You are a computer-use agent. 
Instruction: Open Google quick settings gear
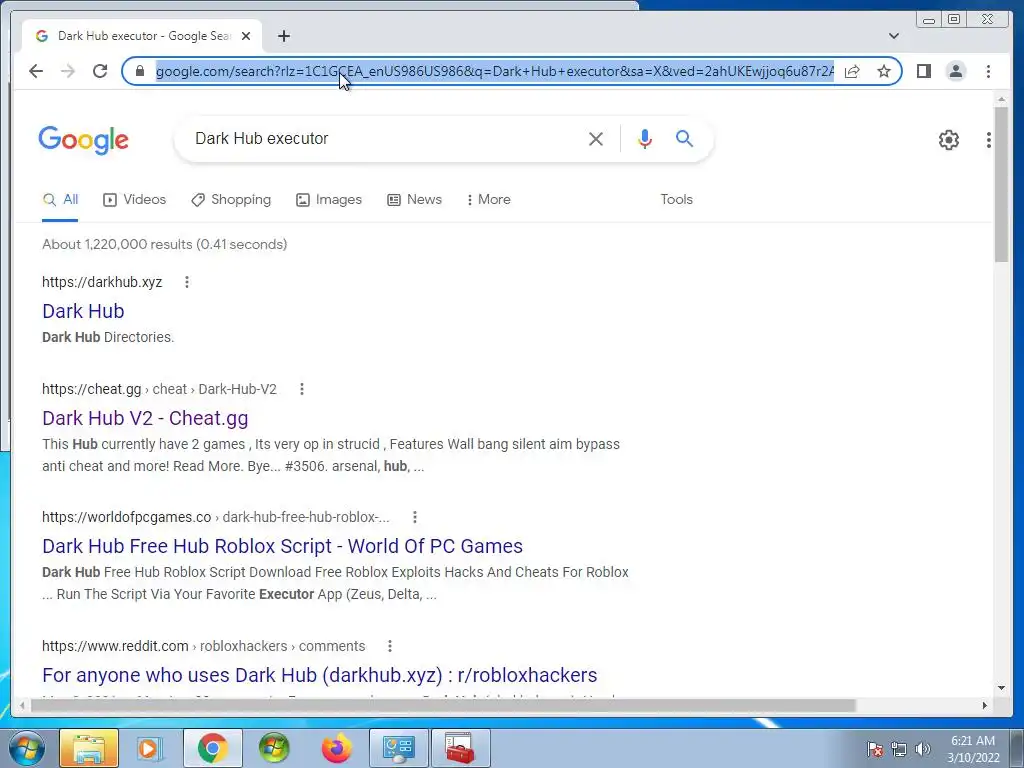[x=948, y=140]
